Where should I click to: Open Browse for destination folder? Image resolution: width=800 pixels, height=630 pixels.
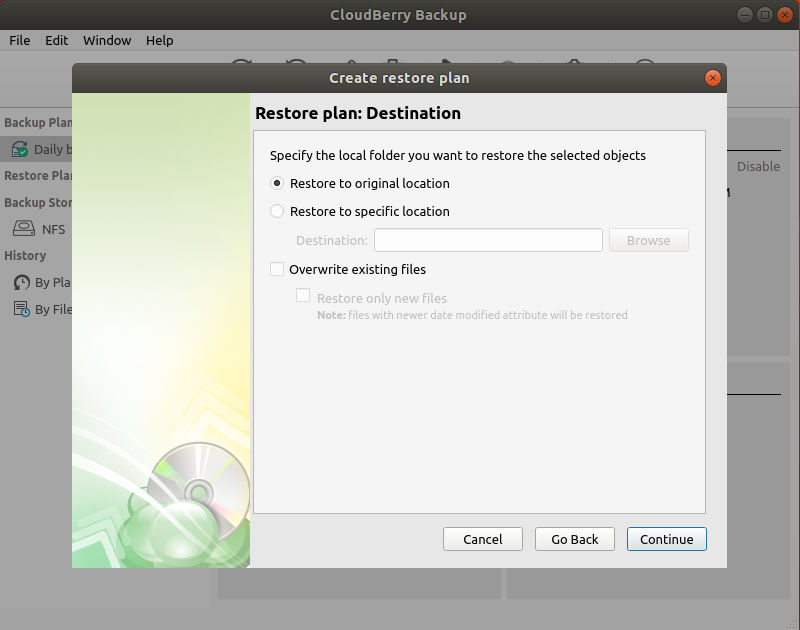coord(648,240)
